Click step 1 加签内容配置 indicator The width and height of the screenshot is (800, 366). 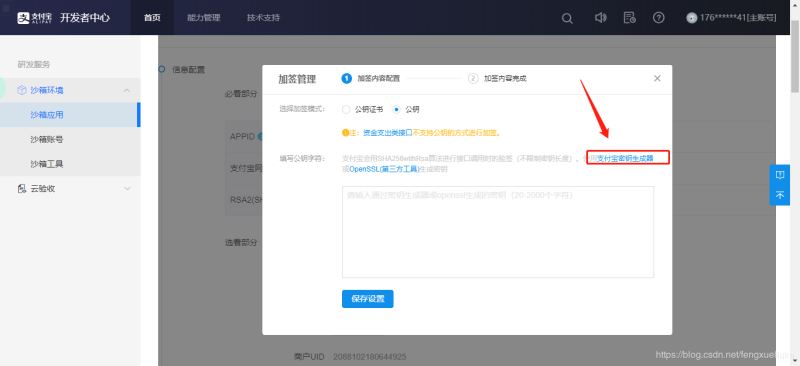click(x=371, y=79)
